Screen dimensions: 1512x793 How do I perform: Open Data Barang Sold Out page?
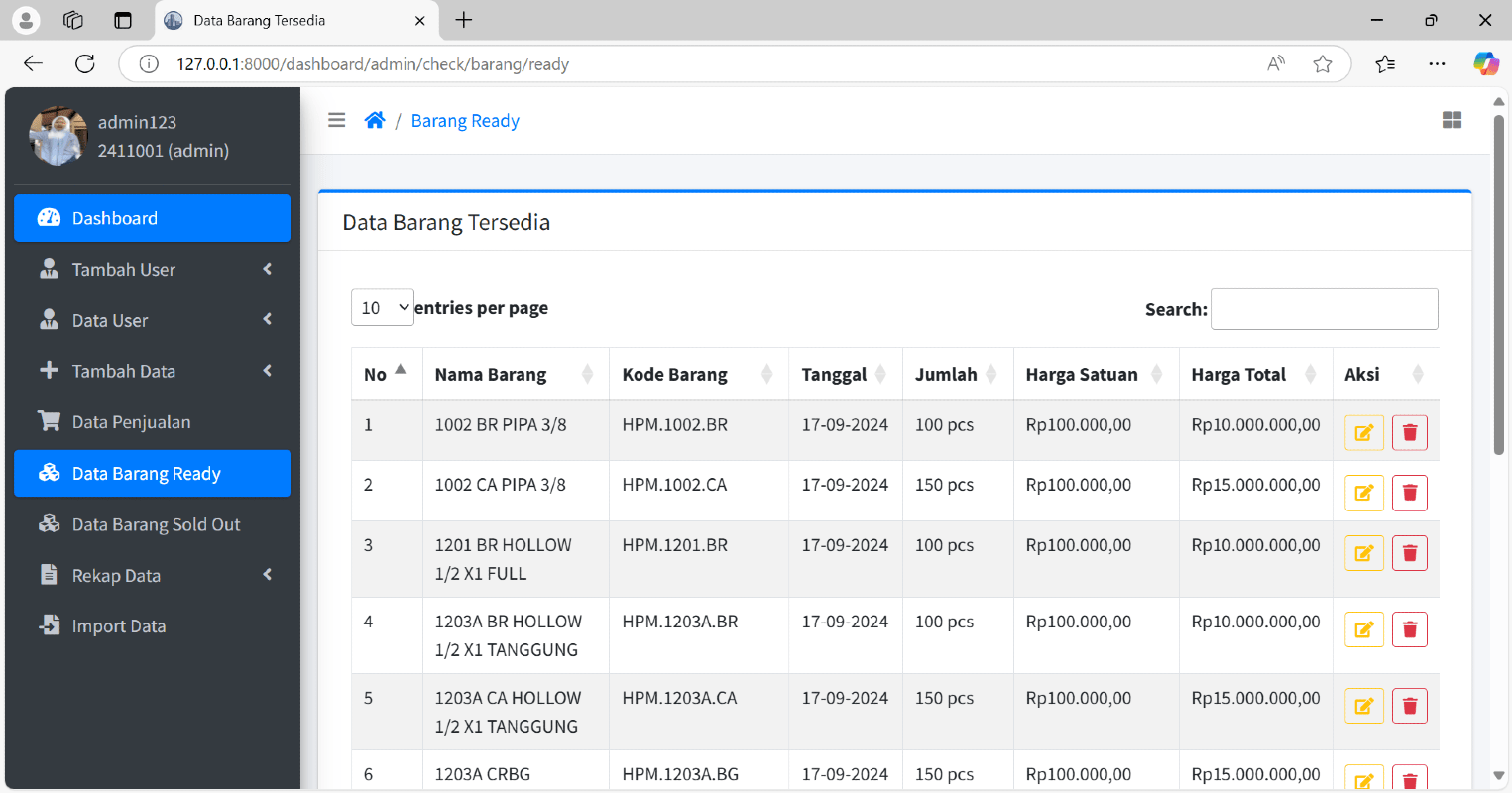coord(152,524)
